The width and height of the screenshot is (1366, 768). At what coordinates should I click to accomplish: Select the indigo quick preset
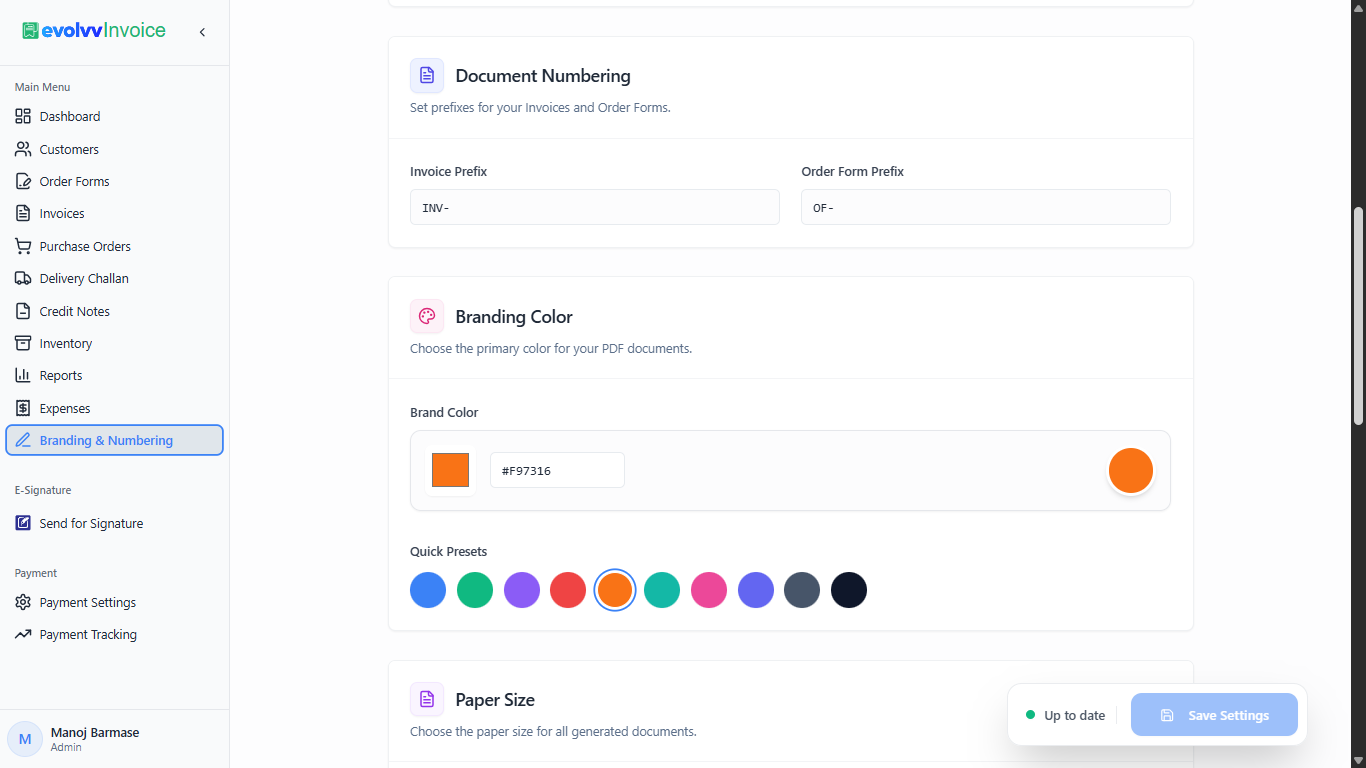pos(756,590)
